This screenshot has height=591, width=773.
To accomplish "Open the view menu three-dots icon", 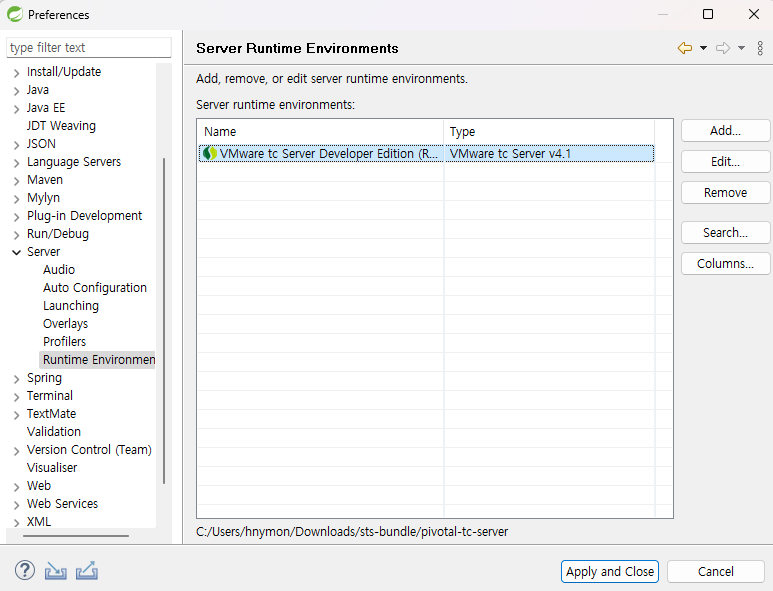I will [760, 48].
